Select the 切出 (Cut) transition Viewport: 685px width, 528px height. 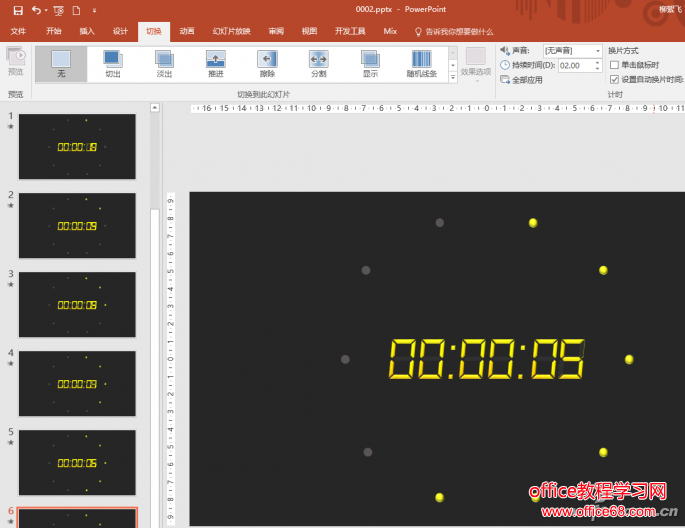tap(113, 64)
